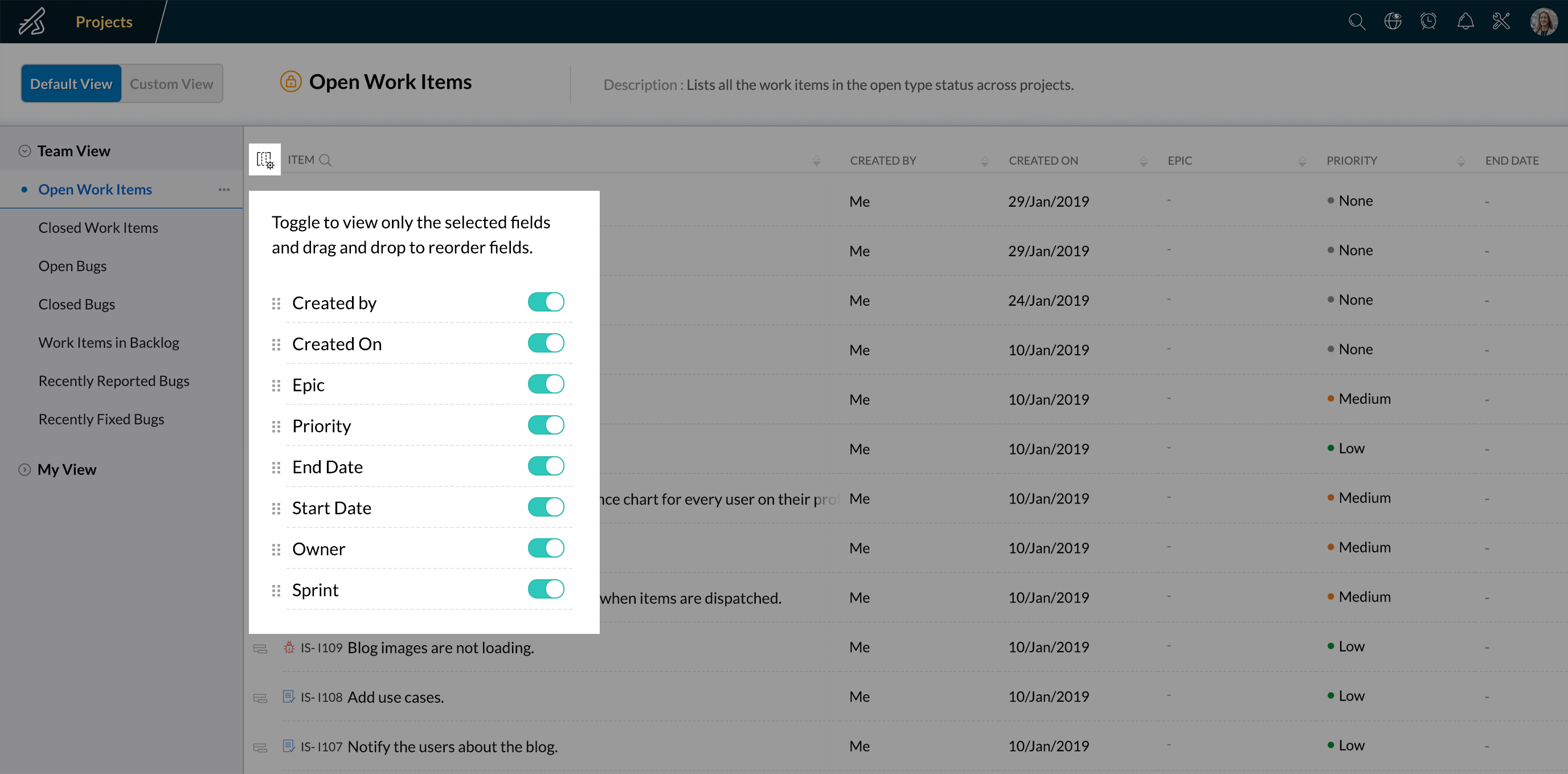Toggle off the Epic field switch
This screenshot has width=1568, height=774.
546,384
